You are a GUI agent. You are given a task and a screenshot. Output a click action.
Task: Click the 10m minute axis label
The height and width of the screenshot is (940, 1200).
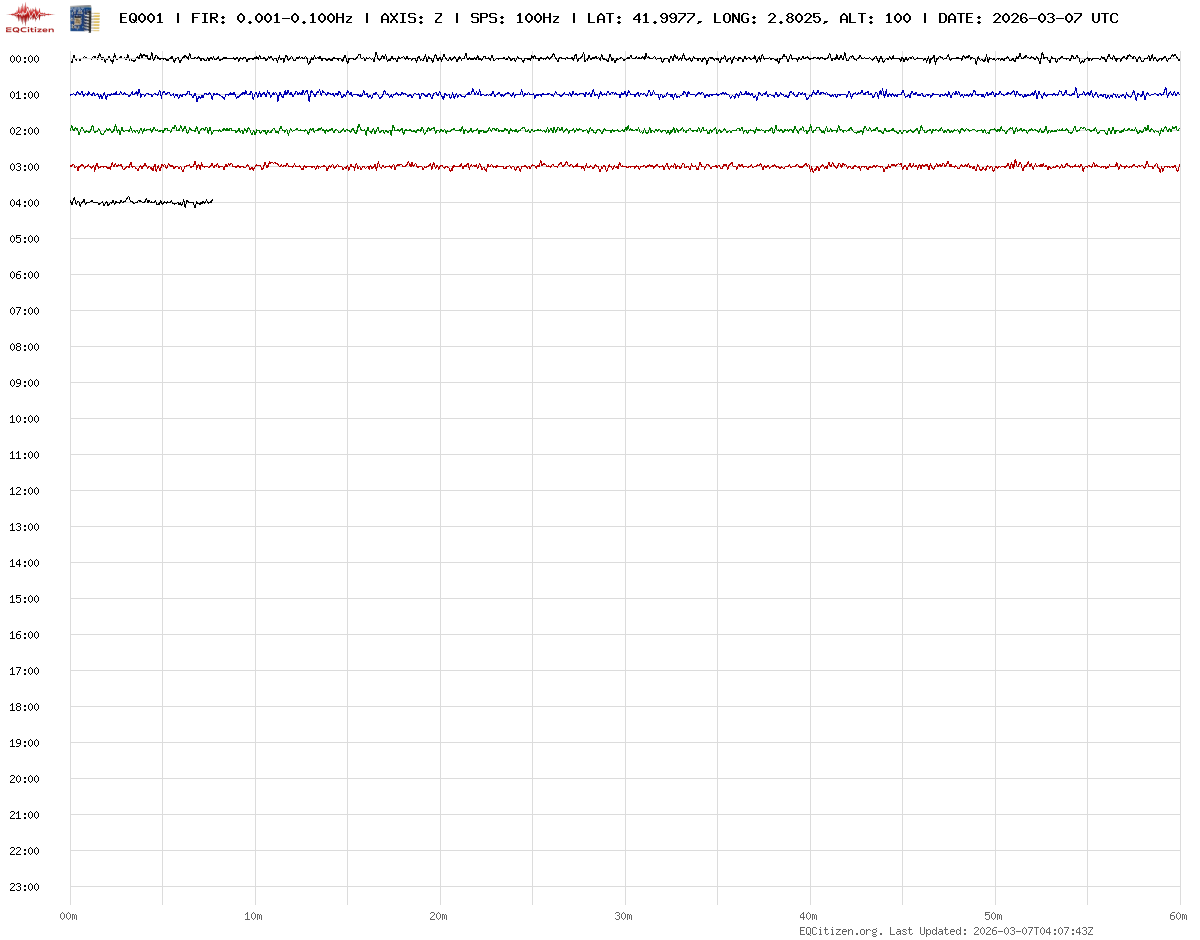pos(254,916)
